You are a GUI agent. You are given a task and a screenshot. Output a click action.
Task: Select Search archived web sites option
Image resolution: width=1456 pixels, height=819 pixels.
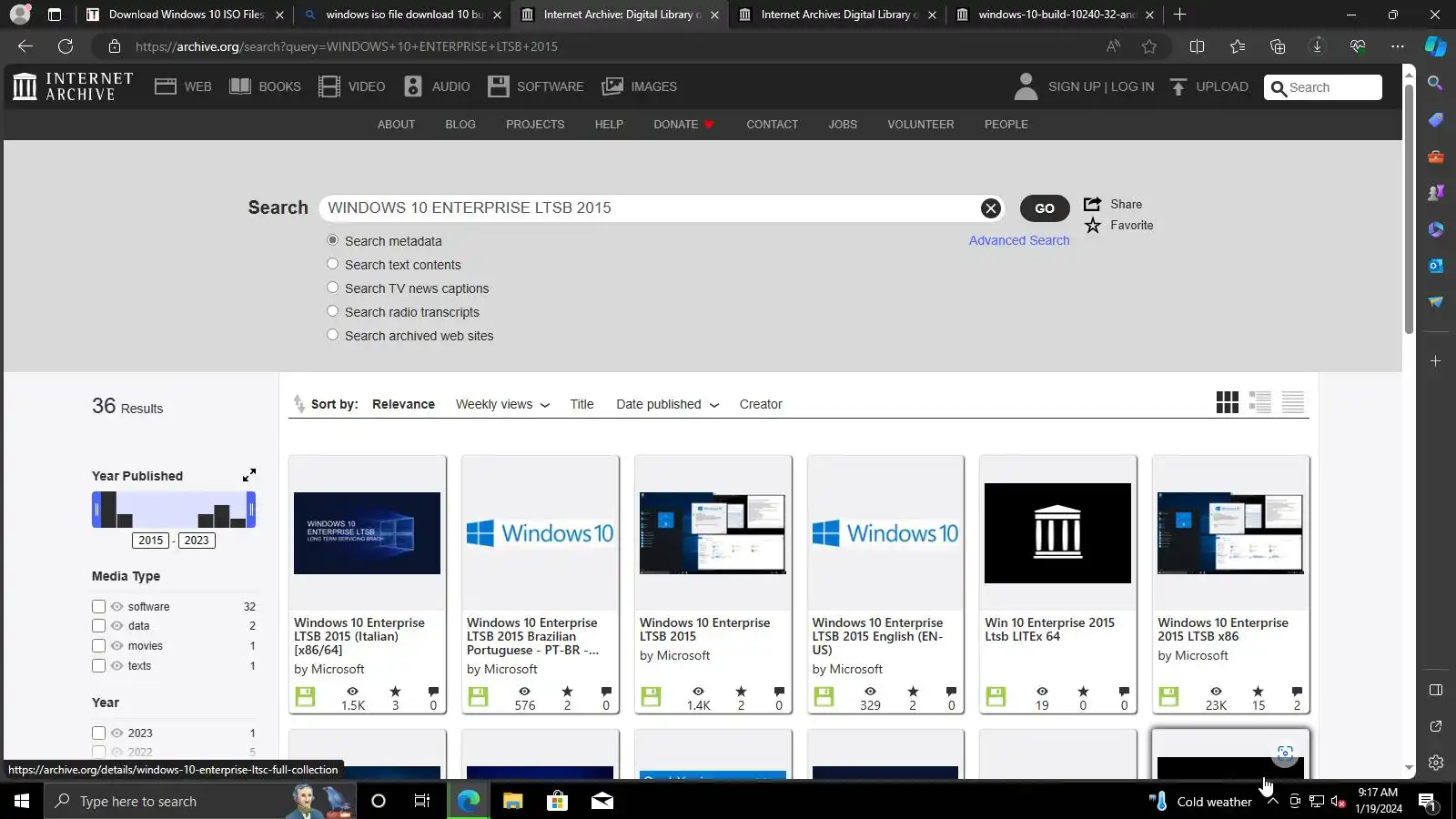[x=333, y=335]
